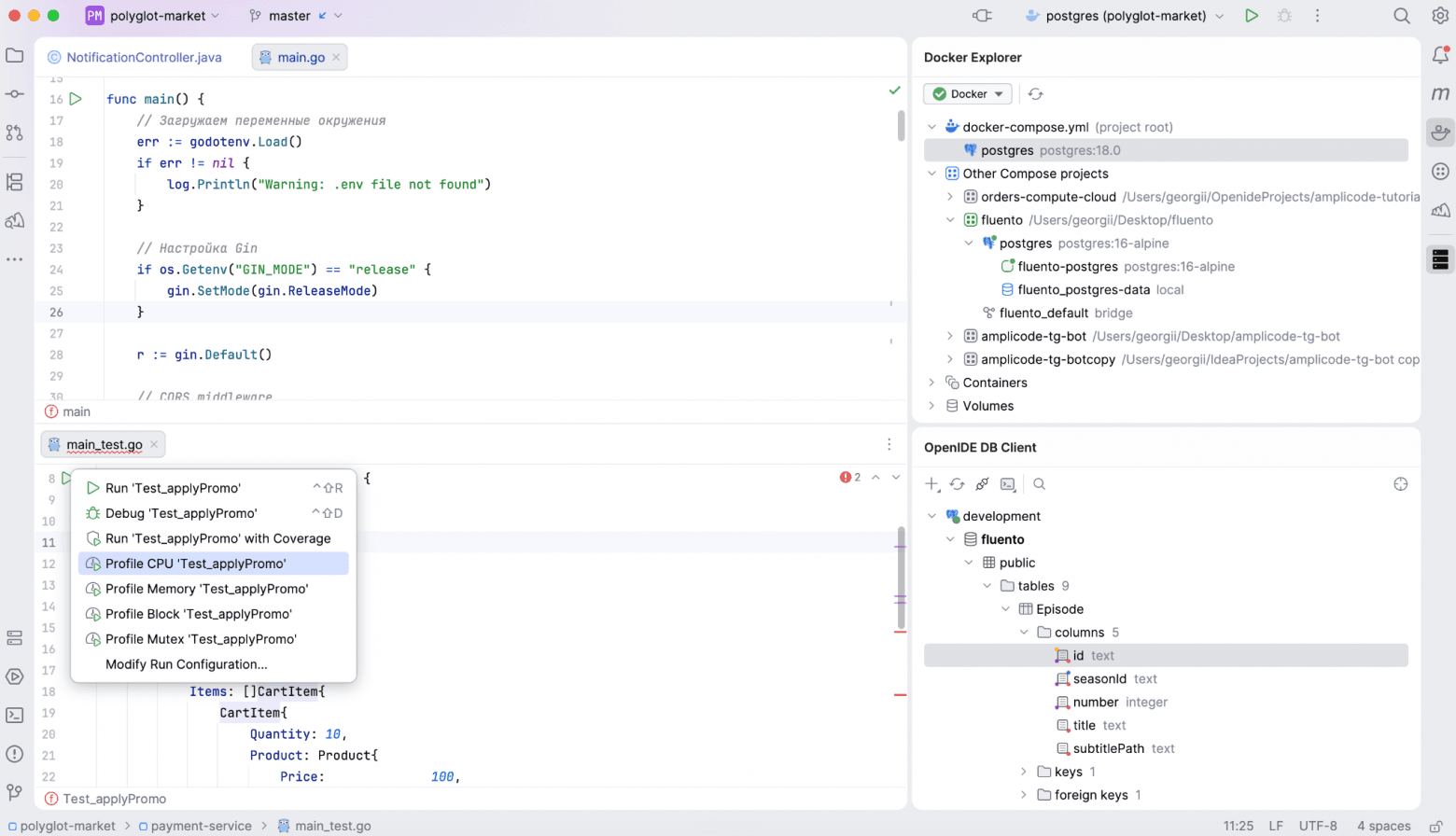Open the Git tool window icon
Viewport: 1456px width, 836px height.
tap(15, 792)
